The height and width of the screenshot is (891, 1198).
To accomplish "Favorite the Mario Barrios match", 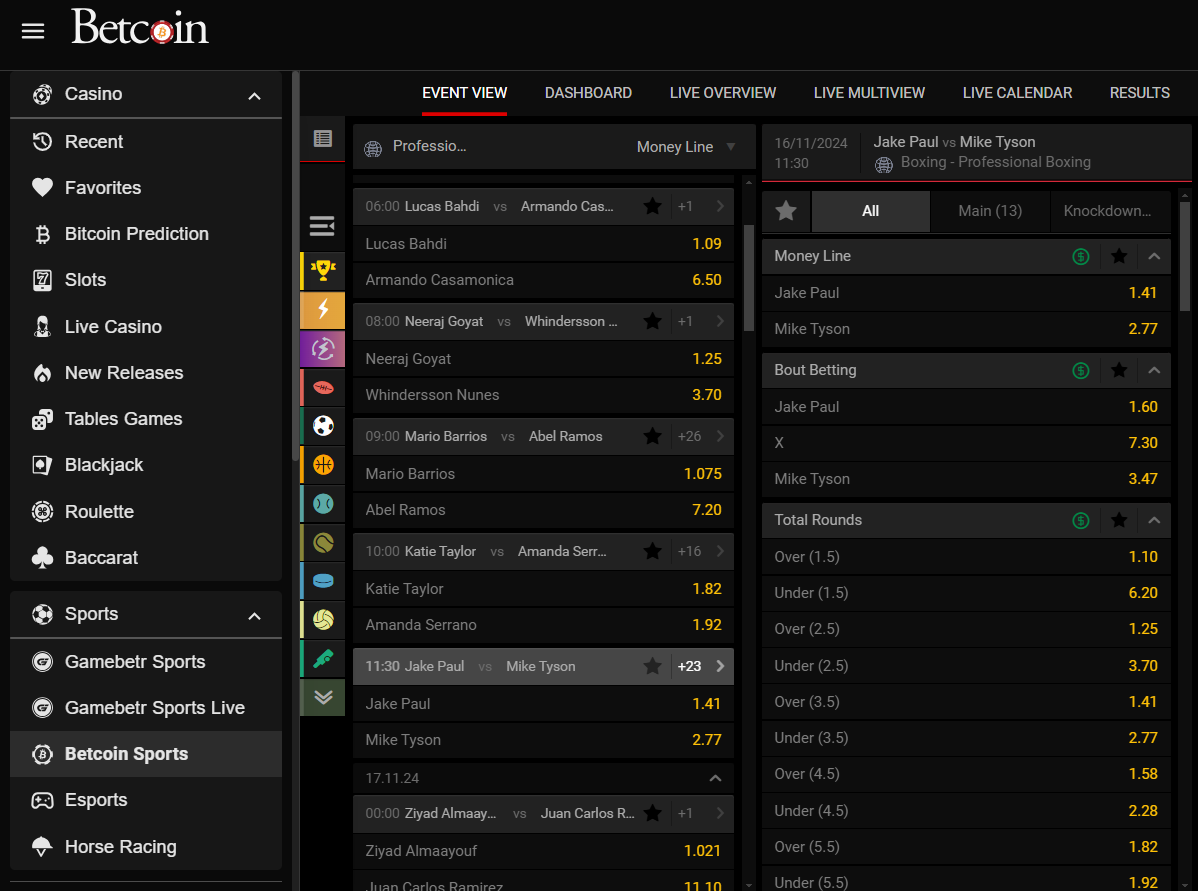I will coord(652,436).
